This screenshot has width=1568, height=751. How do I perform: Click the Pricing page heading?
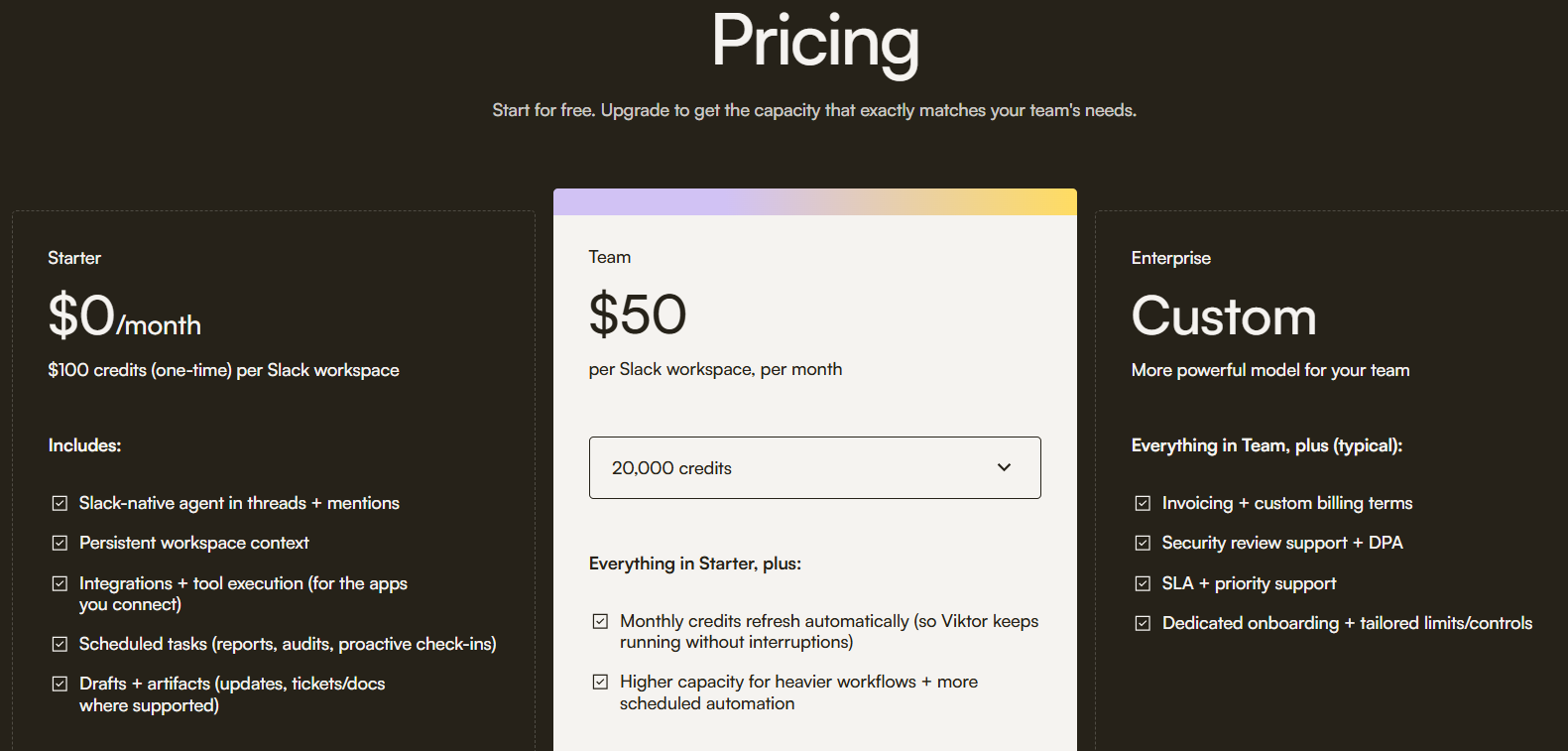pyautogui.click(x=815, y=43)
